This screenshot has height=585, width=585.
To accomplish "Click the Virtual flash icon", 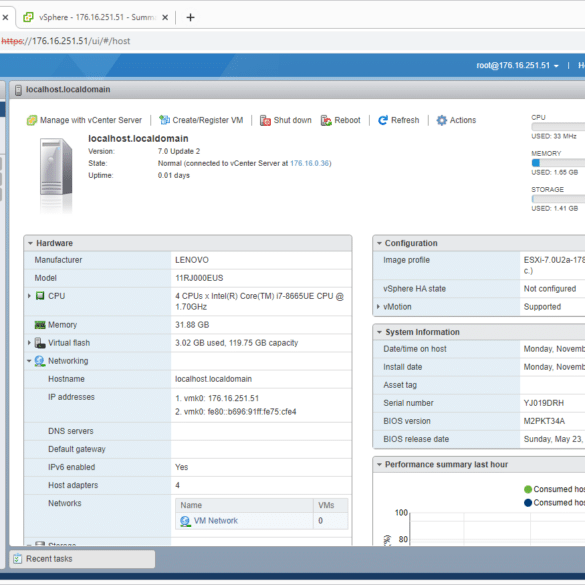I will [40, 343].
